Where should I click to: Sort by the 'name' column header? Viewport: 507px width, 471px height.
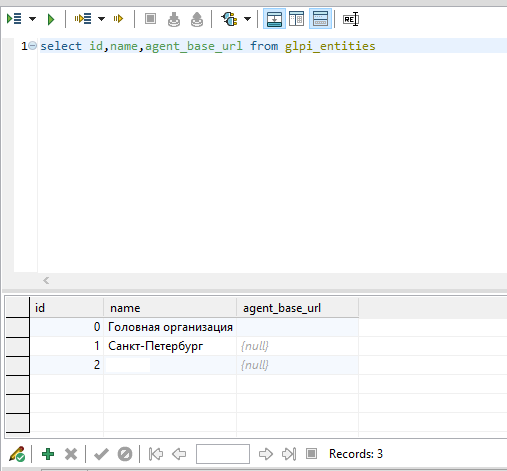coord(170,308)
